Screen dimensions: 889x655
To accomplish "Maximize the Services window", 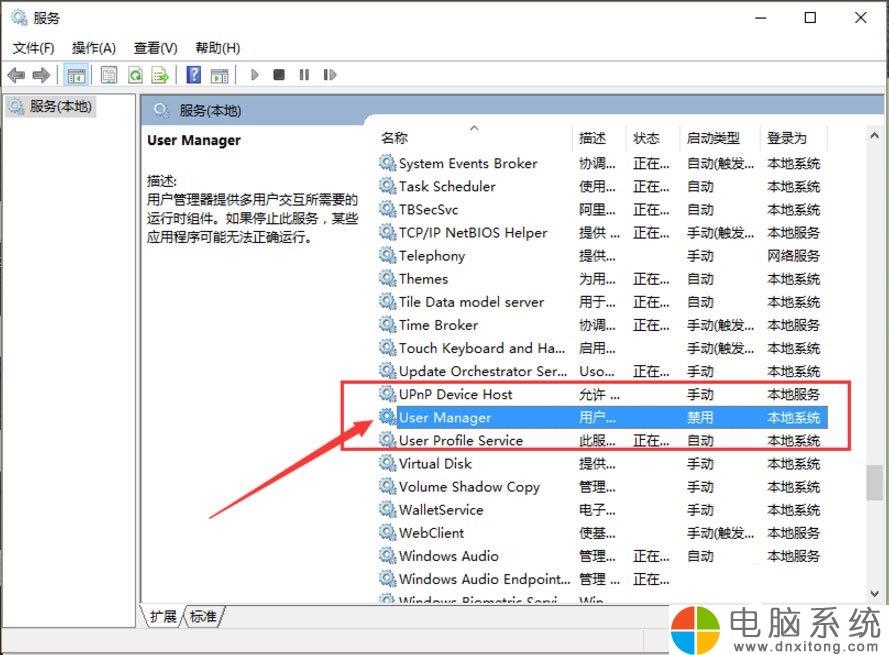I will pyautogui.click(x=811, y=18).
